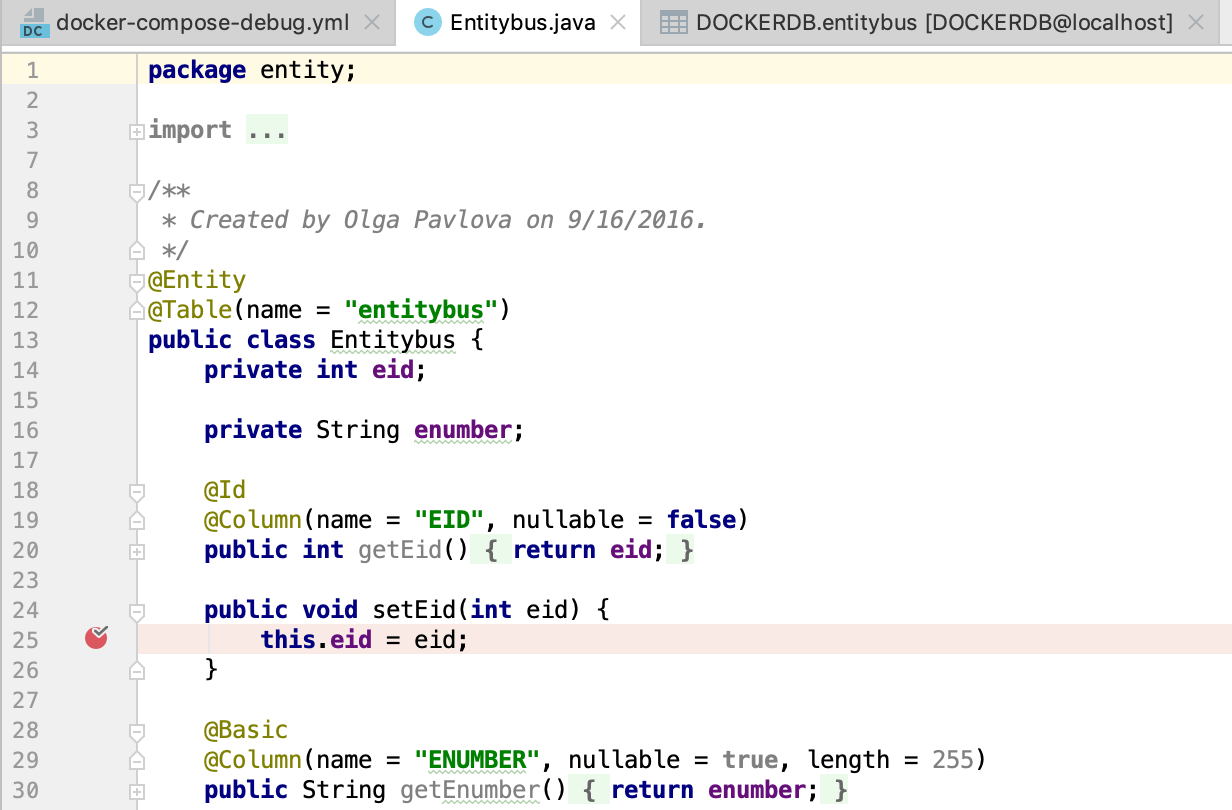The height and width of the screenshot is (810, 1232).
Task: Collapse the Entitybus class via its fold arrow
Action: pos(136,280)
